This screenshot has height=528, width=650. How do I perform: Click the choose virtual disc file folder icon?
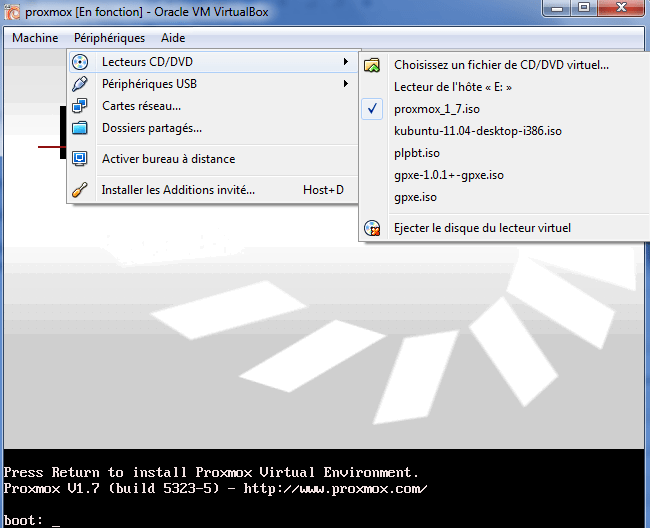click(x=372, y=65)
